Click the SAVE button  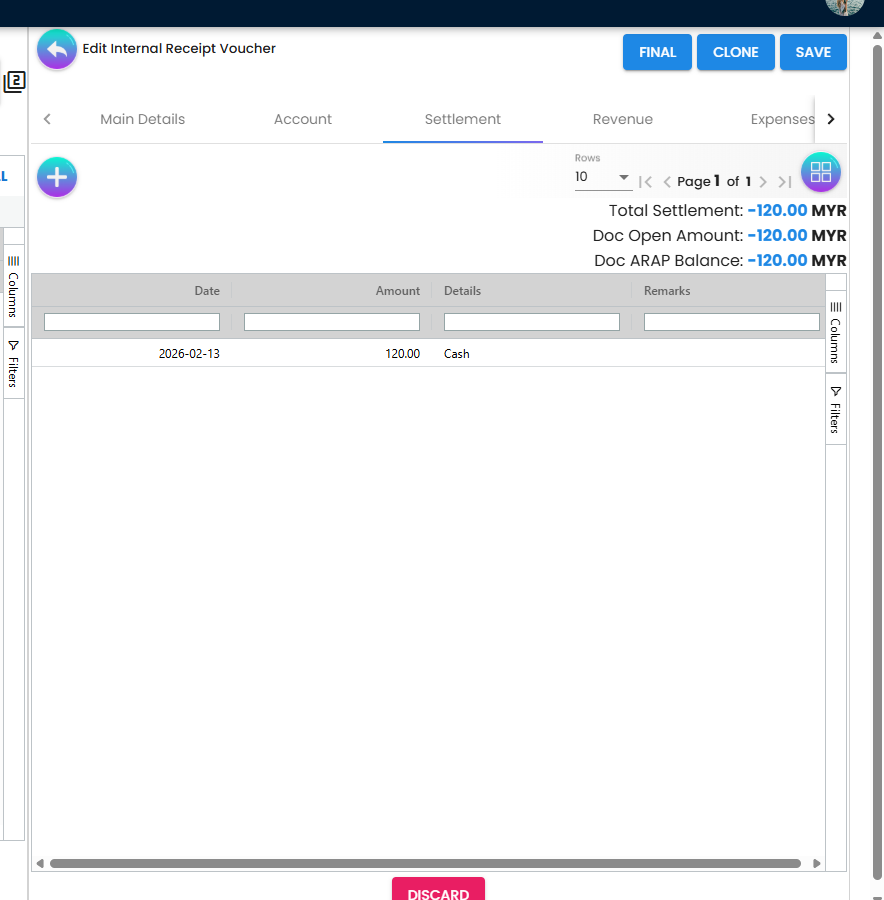pos(813,53)
